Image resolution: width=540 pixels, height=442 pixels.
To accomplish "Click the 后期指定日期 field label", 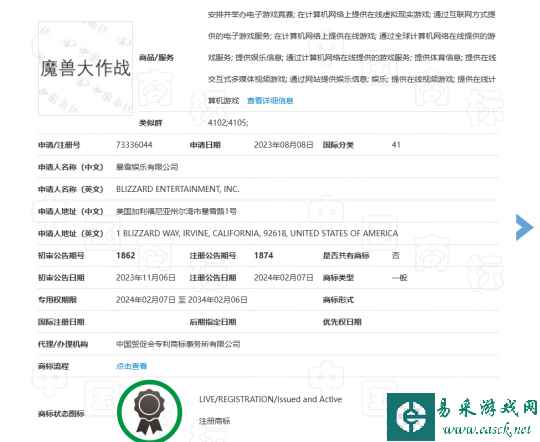I will 213,322.
